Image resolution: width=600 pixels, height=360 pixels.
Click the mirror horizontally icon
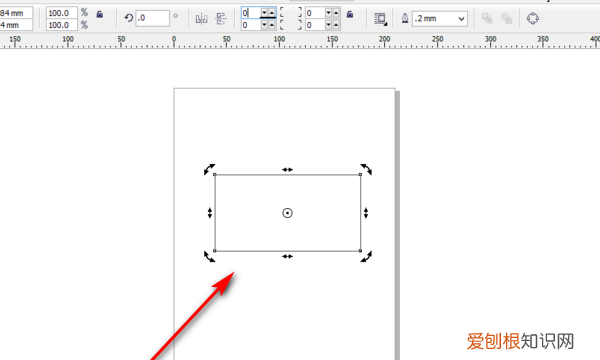pyautogui.click(x=201, y=18)
